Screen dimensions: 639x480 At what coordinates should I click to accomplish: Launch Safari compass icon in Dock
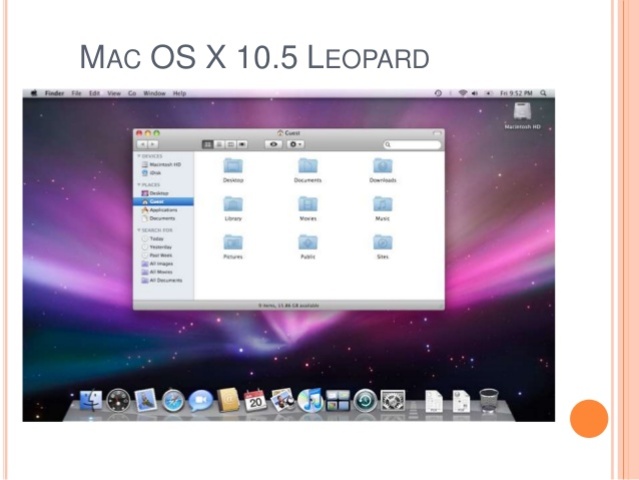coord(173,401)
